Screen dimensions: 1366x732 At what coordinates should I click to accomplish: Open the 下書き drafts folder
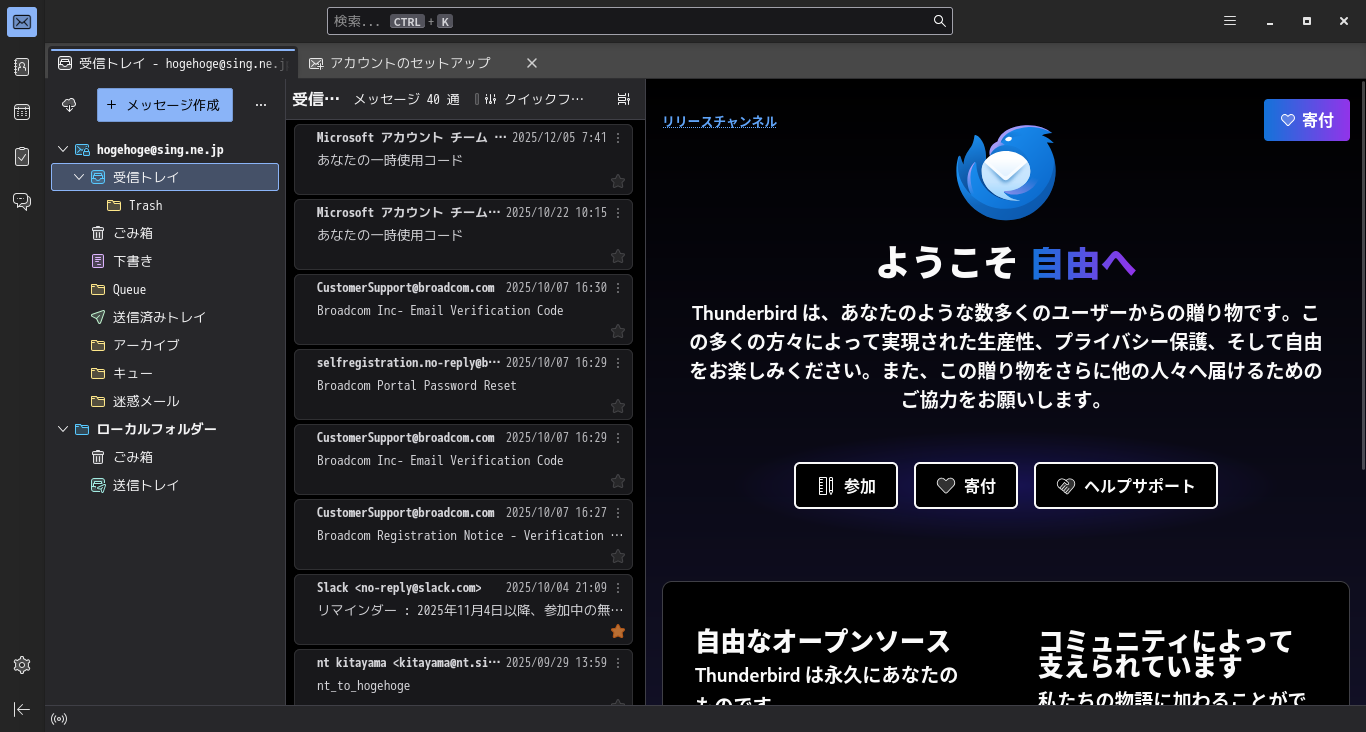[x=165, y=261]
